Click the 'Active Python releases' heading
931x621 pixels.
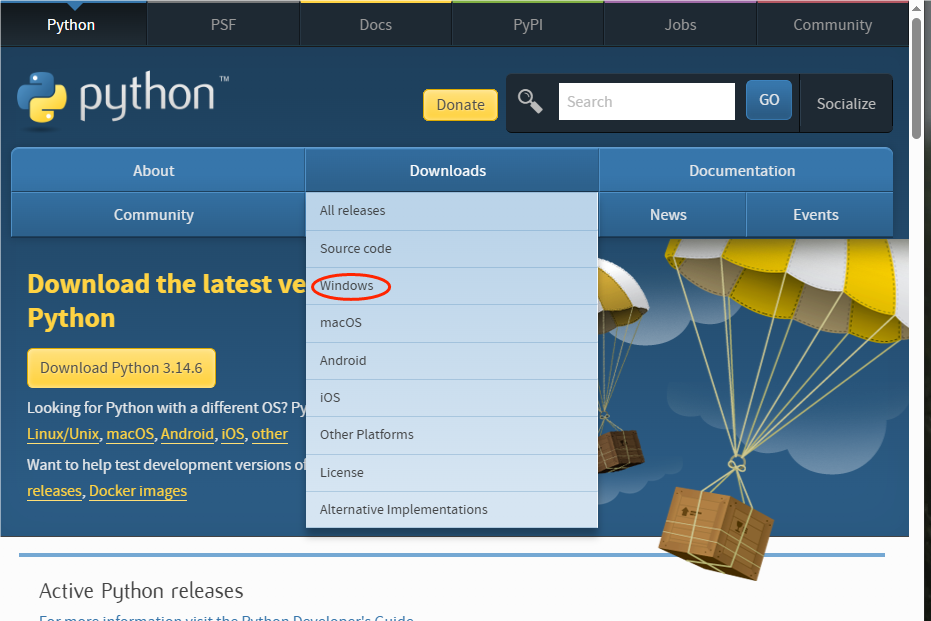click(141, 591)
